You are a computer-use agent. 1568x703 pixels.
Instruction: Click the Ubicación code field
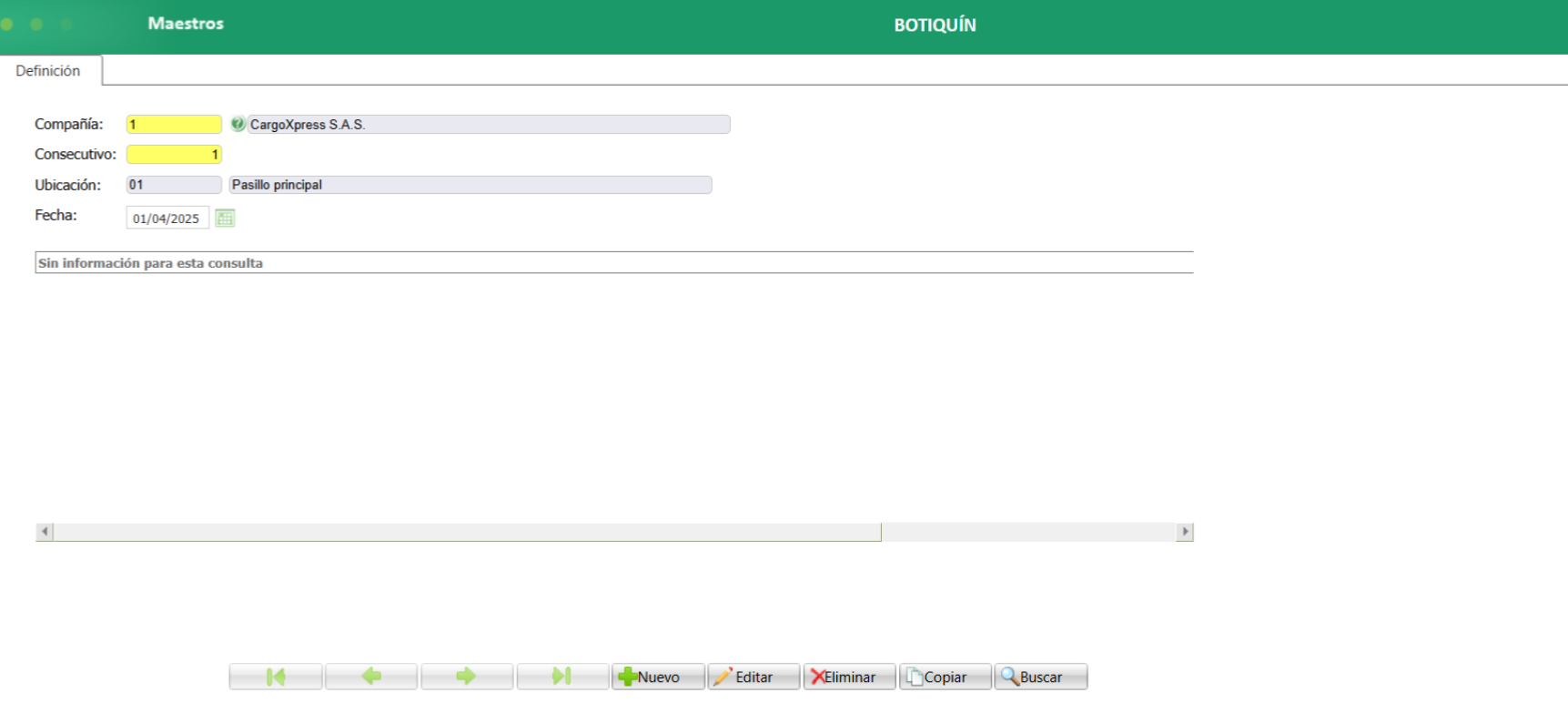[174, 185]
